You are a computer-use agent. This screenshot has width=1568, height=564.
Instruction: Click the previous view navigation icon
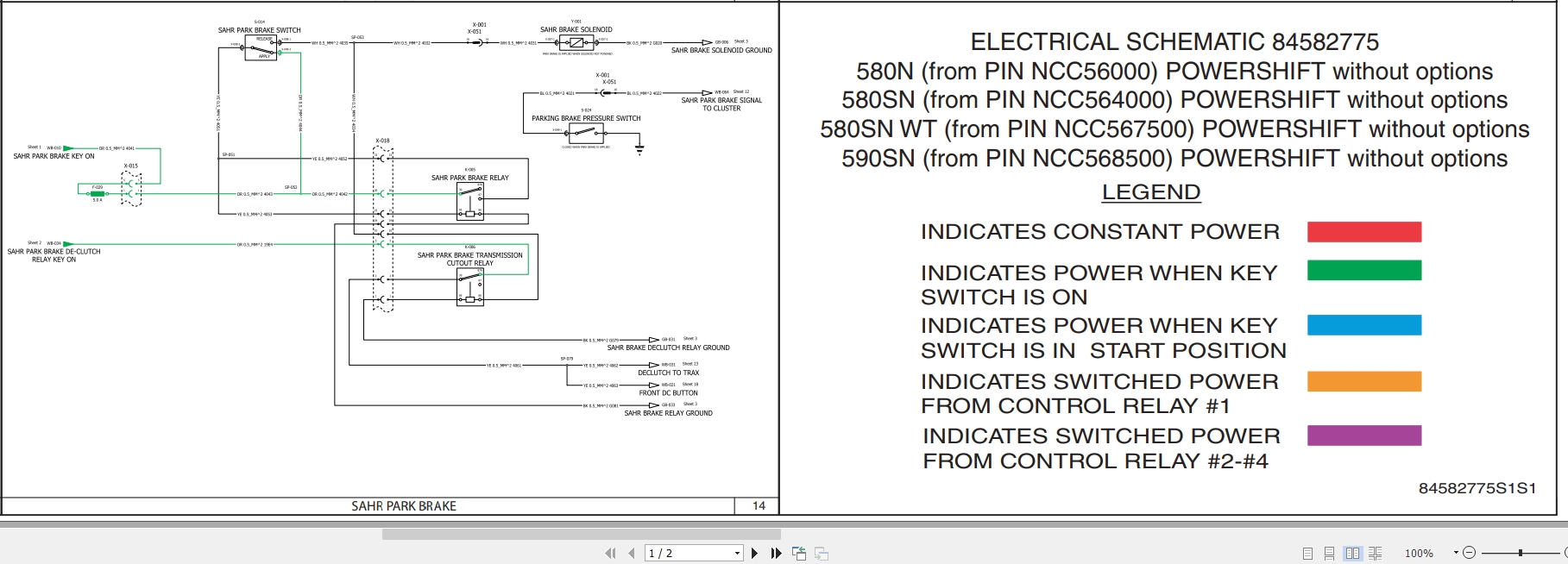[x=799, y=554]
